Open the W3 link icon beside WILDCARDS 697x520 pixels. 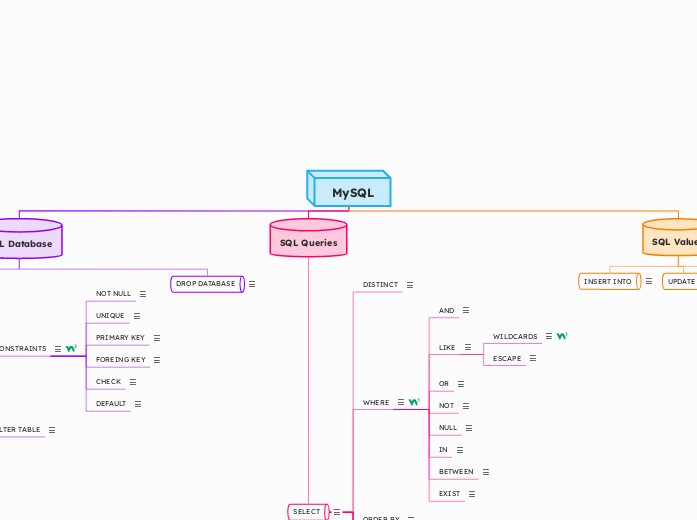tap(562, 336)
